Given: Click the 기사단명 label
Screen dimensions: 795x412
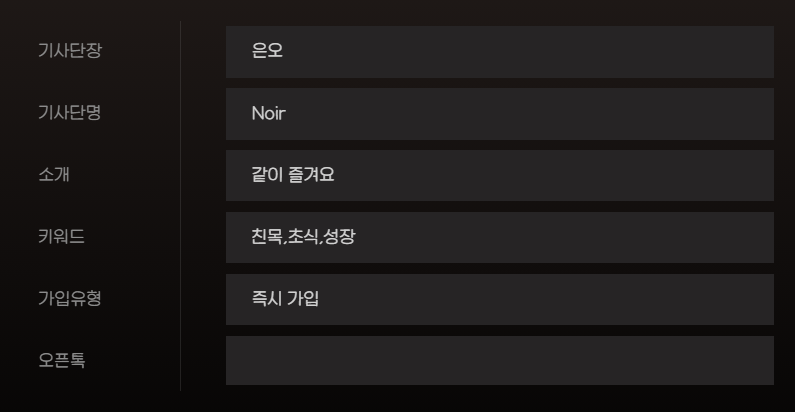Looking at the screenshot, I should (x=69, y=113).
